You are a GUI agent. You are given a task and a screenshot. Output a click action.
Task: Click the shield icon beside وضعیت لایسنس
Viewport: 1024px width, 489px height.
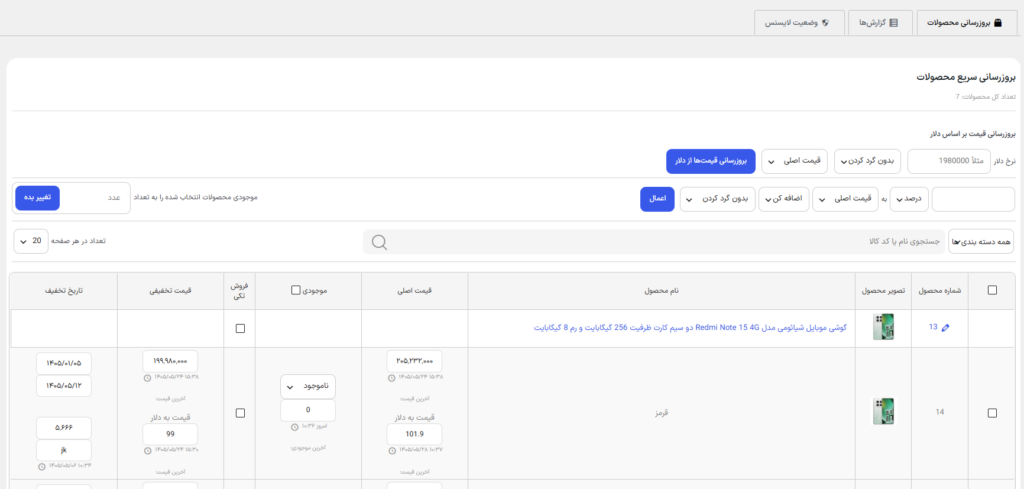coord(825,23)
